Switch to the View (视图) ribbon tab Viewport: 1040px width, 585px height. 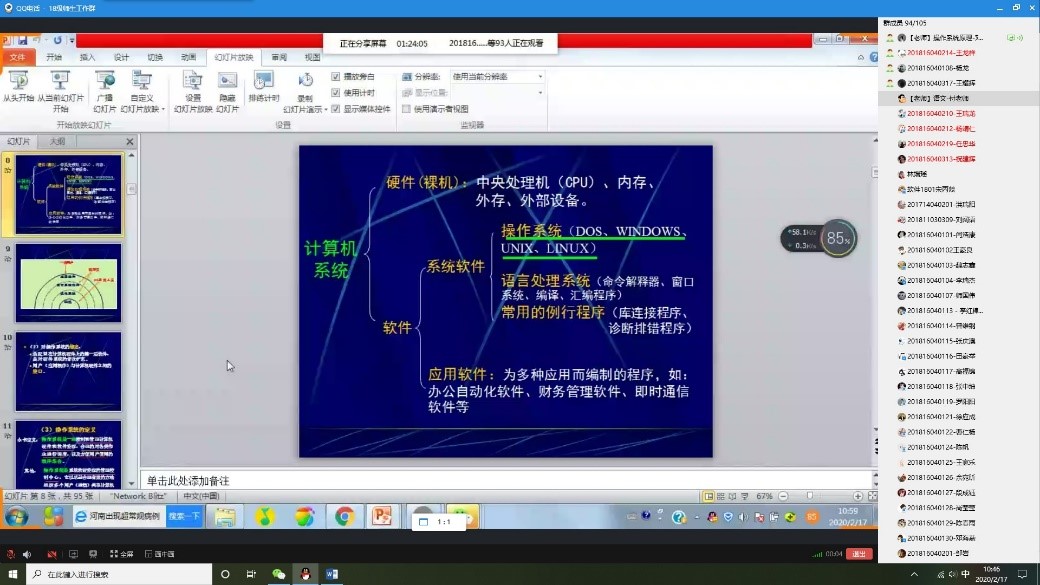tap(312, 58)
